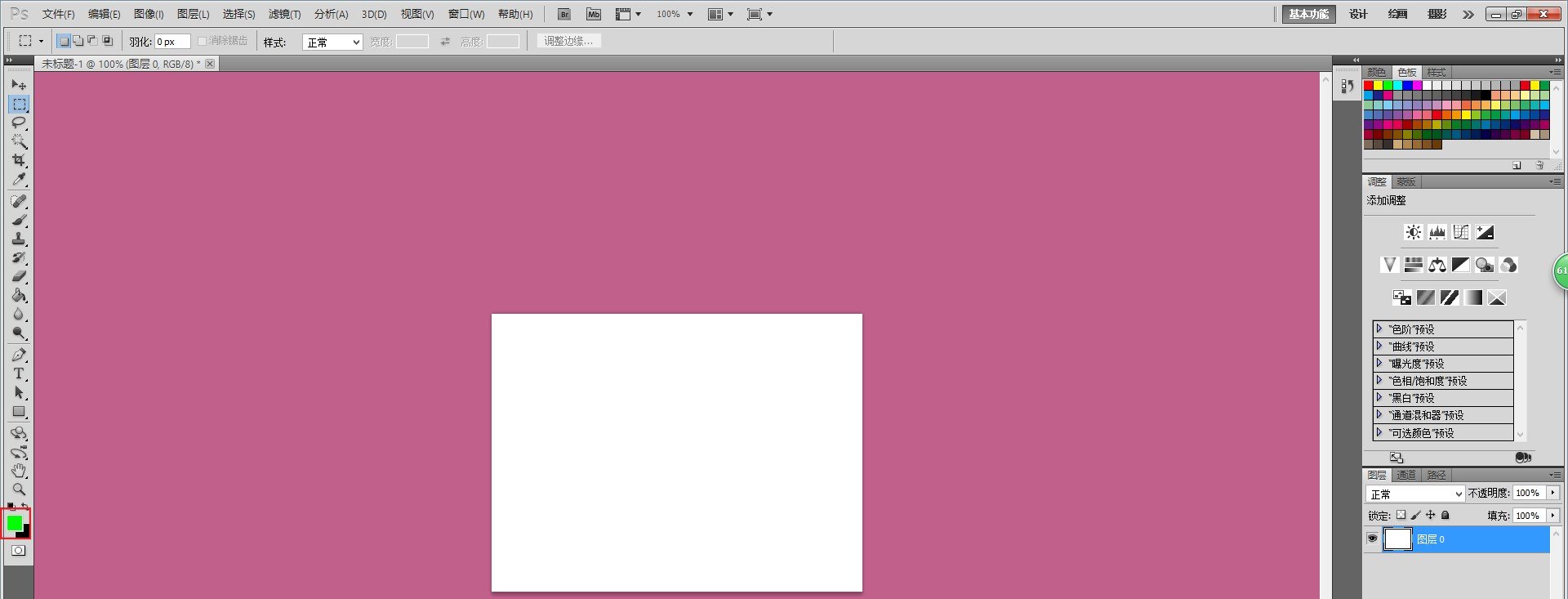Pick the Eyedropper tool
This screenshot has width=1568, height=599.
click(x=19, y=180)
